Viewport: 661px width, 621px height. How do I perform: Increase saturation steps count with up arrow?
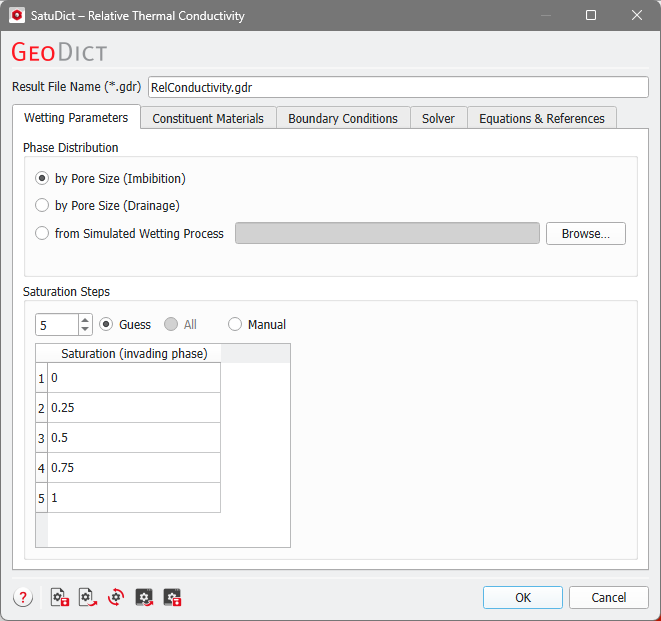[x=85, y=320]
